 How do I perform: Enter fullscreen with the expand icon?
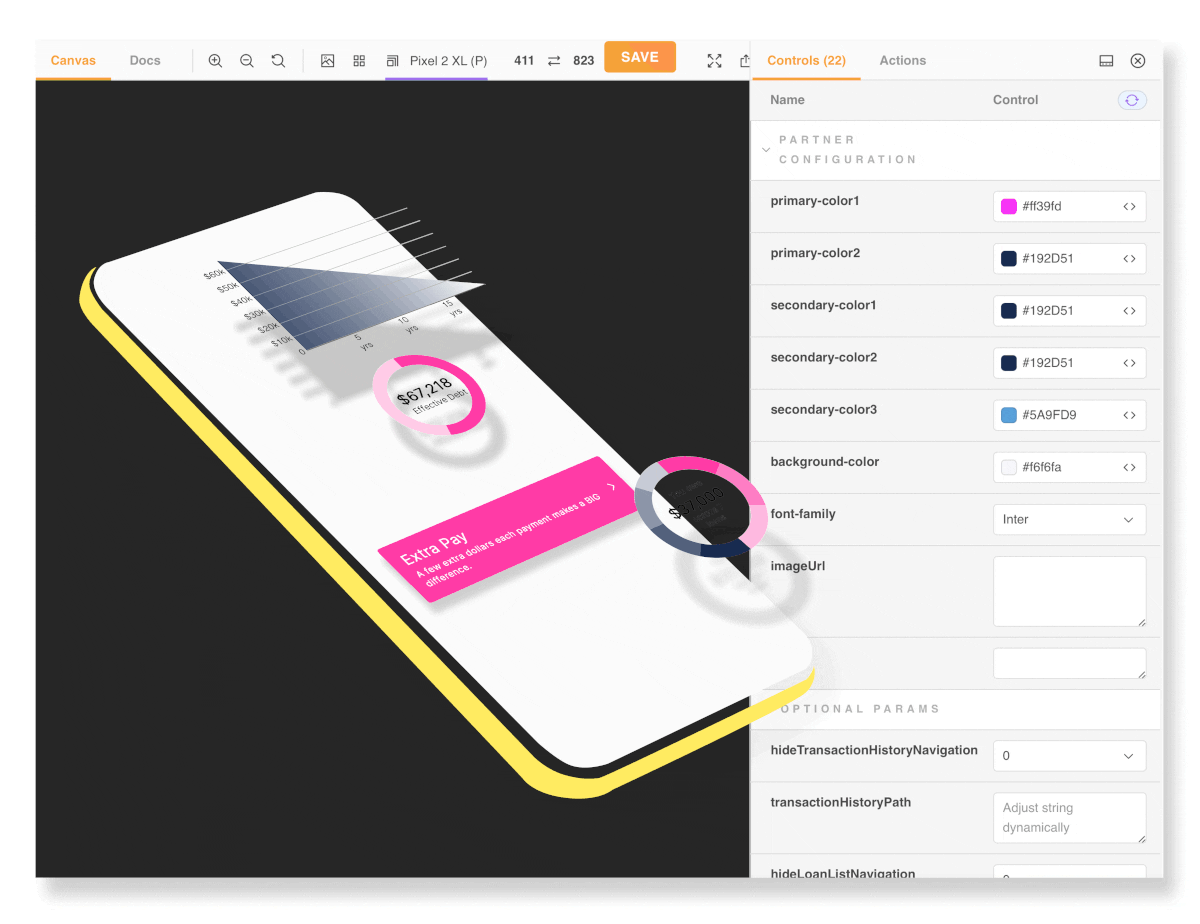[x=714, y=61]
